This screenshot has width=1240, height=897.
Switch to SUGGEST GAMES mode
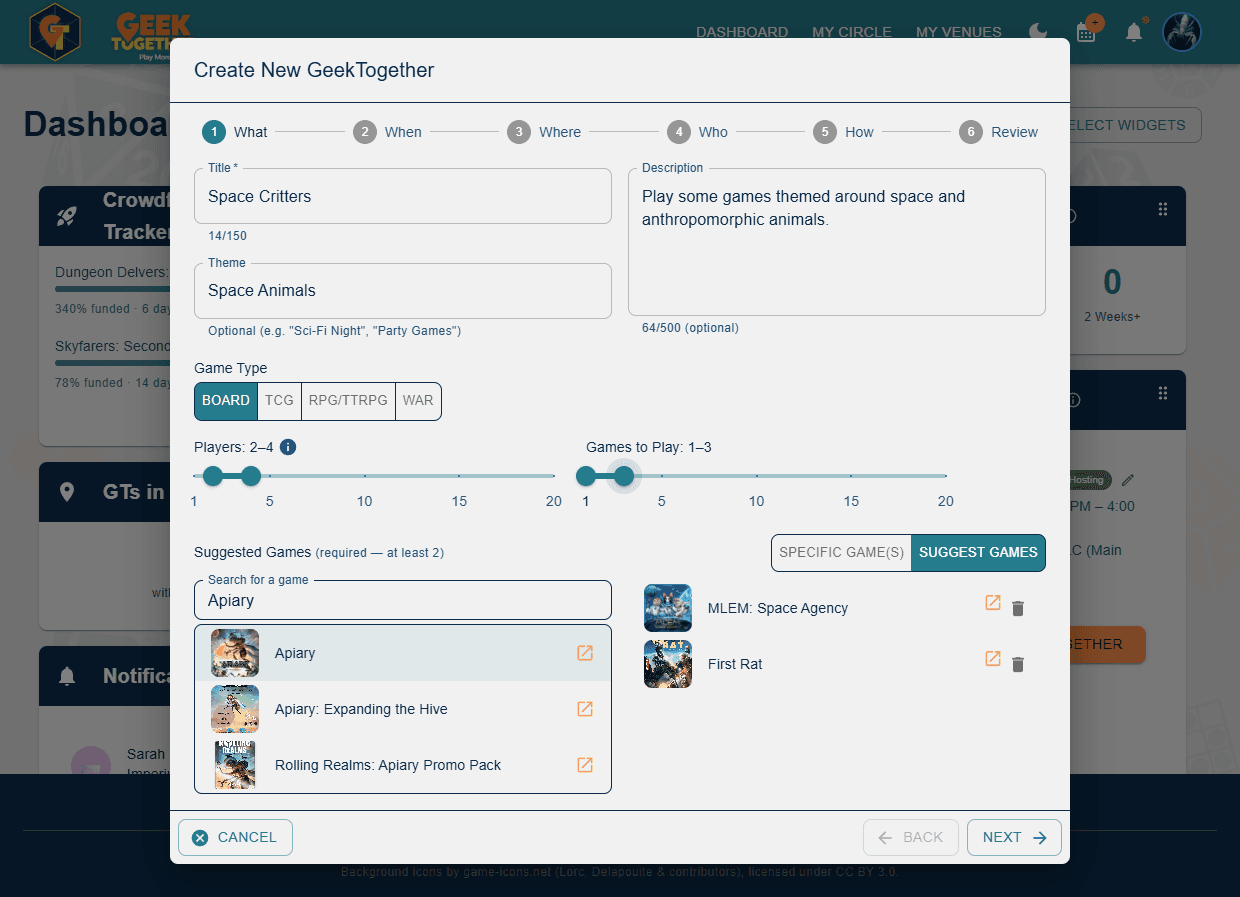pos(978,552)
